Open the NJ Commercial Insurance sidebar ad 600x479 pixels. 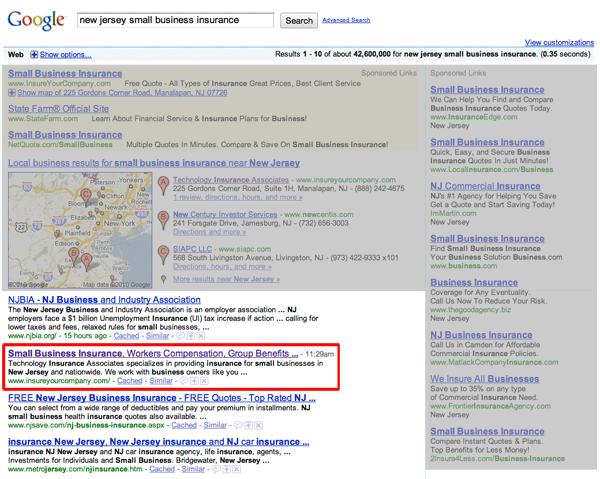(485, 186)
